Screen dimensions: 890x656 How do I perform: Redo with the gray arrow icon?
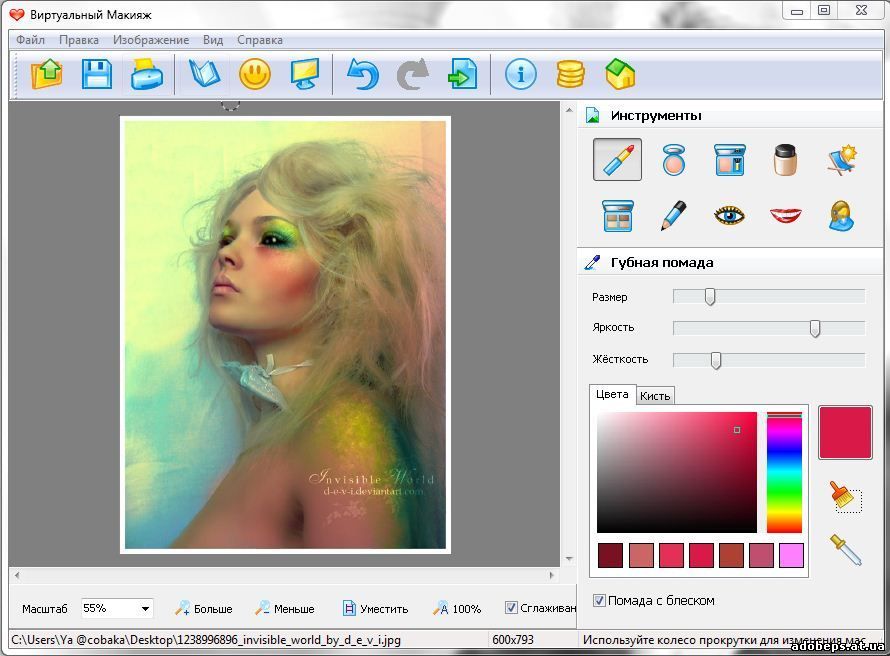click(x=413, y=74)
